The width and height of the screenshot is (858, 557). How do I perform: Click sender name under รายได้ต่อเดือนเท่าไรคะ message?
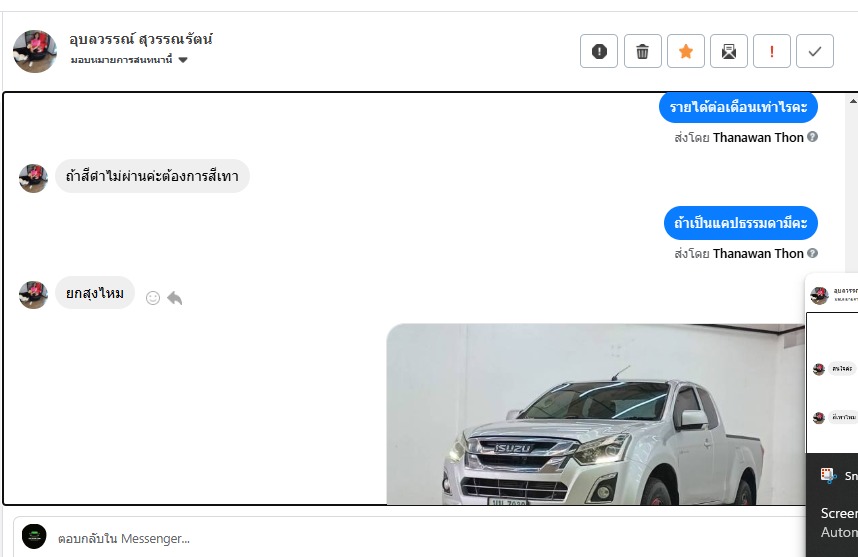(758, 137)
